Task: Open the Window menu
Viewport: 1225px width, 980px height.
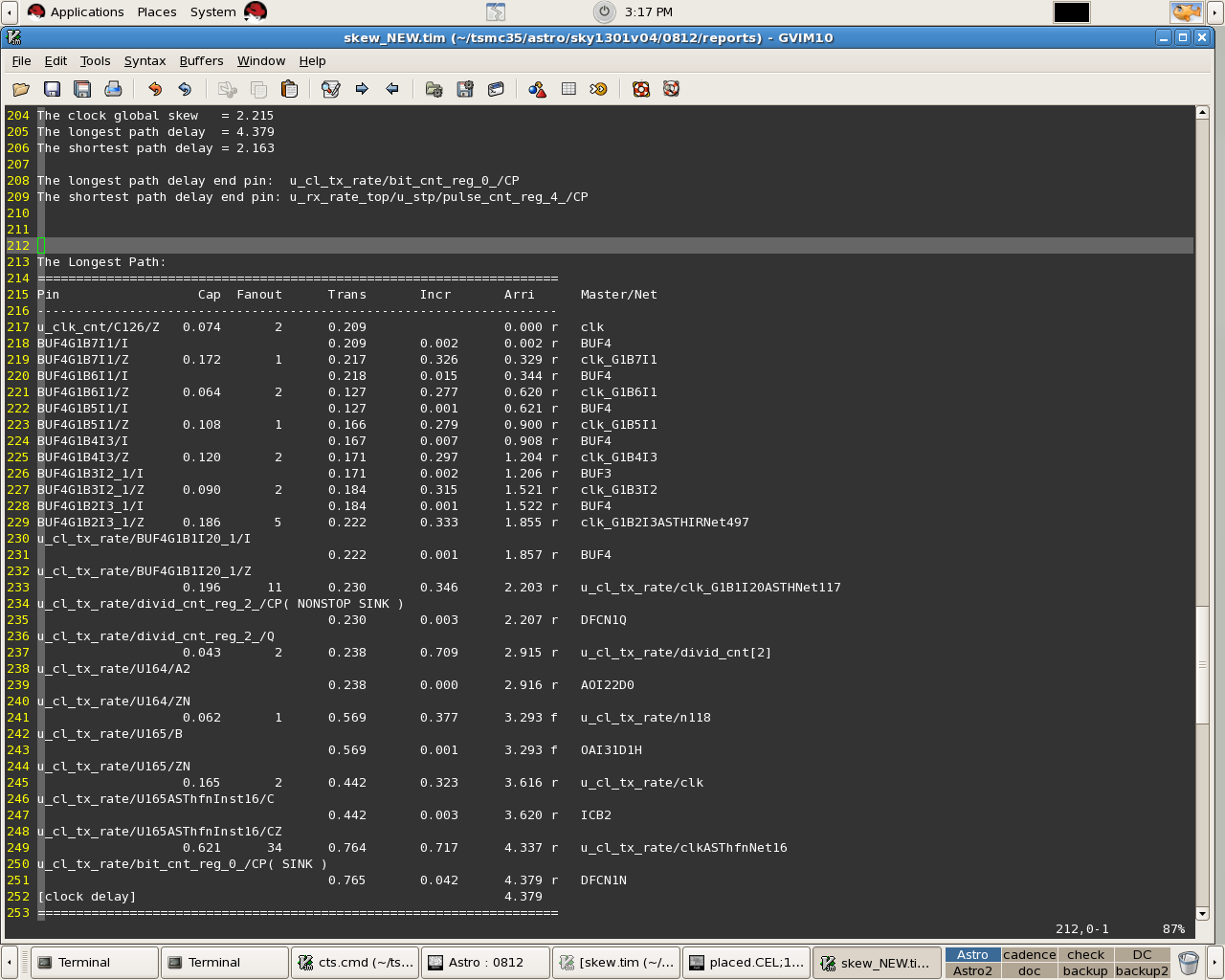Action: (261, 60)
